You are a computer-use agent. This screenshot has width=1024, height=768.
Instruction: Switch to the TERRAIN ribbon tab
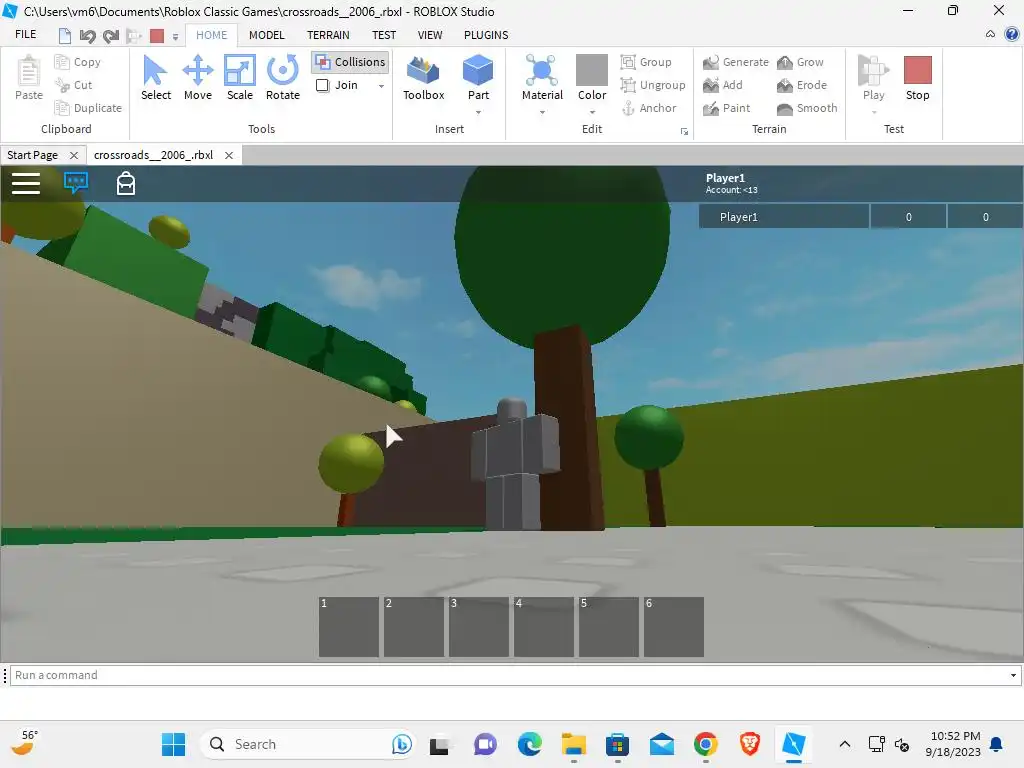pos(328,35)
